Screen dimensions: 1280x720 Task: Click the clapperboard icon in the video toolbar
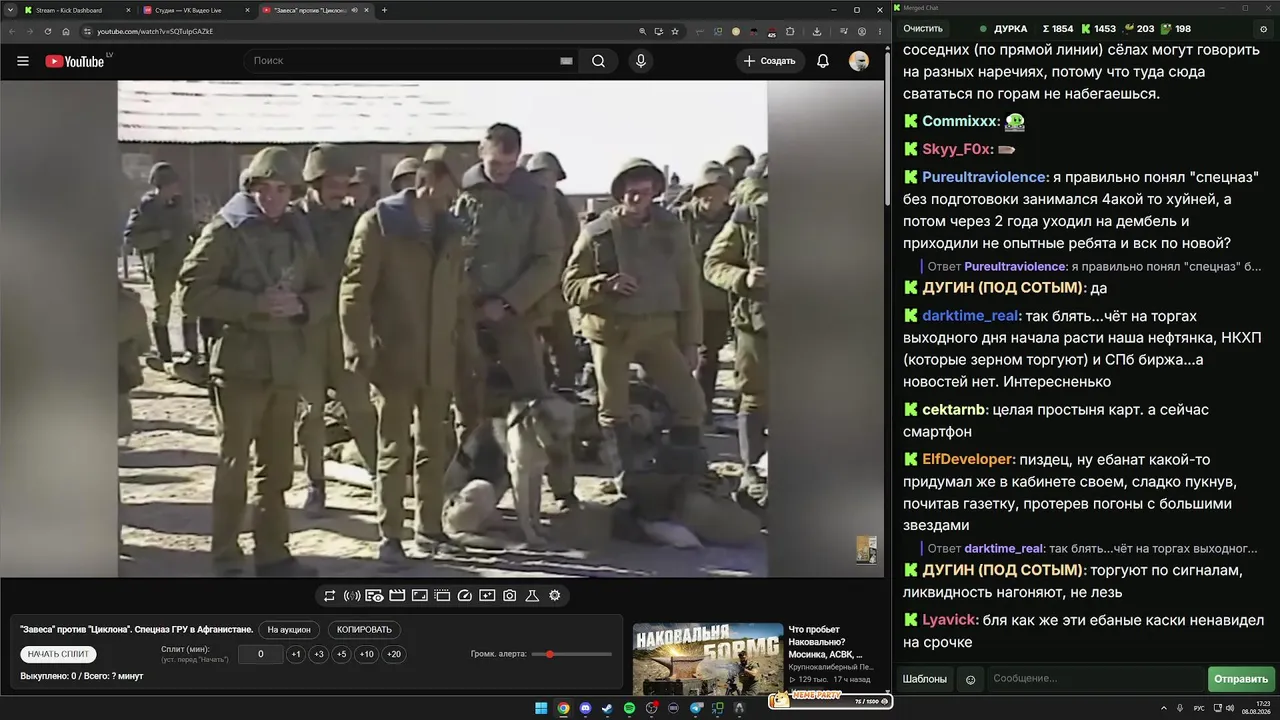pyautogui.click(x=397, y=596)
